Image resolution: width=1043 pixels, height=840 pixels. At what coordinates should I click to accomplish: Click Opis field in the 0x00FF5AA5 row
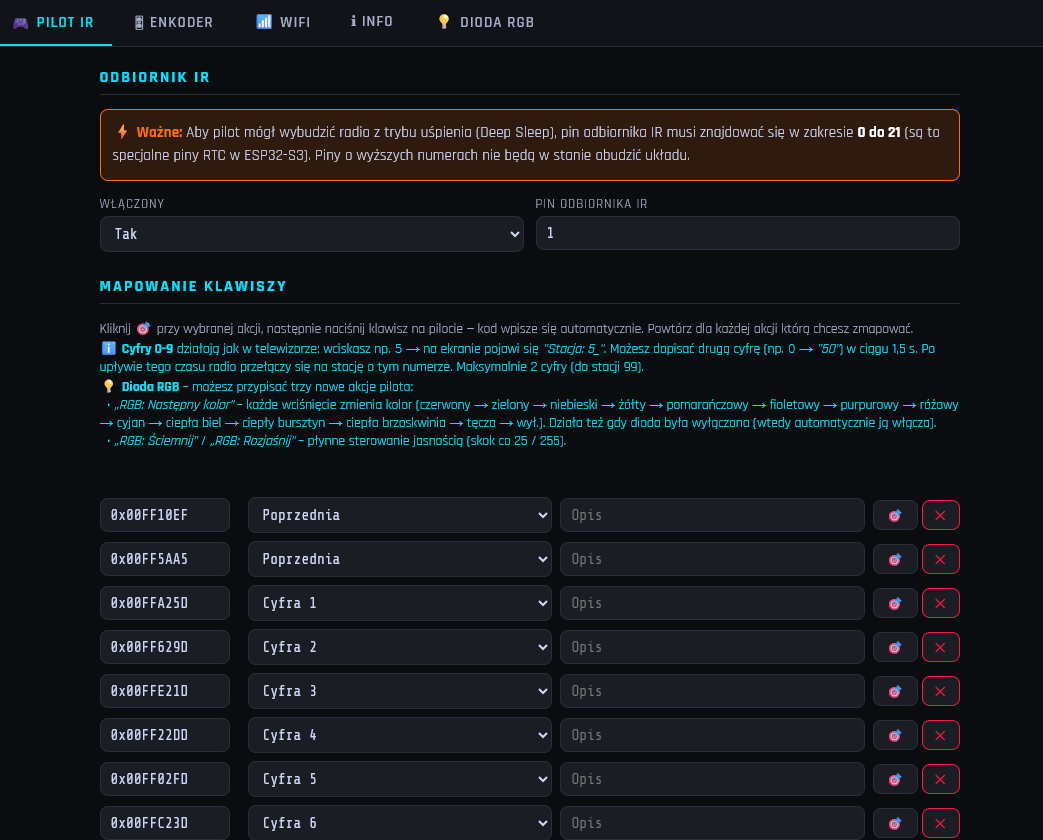coord(712,559)
